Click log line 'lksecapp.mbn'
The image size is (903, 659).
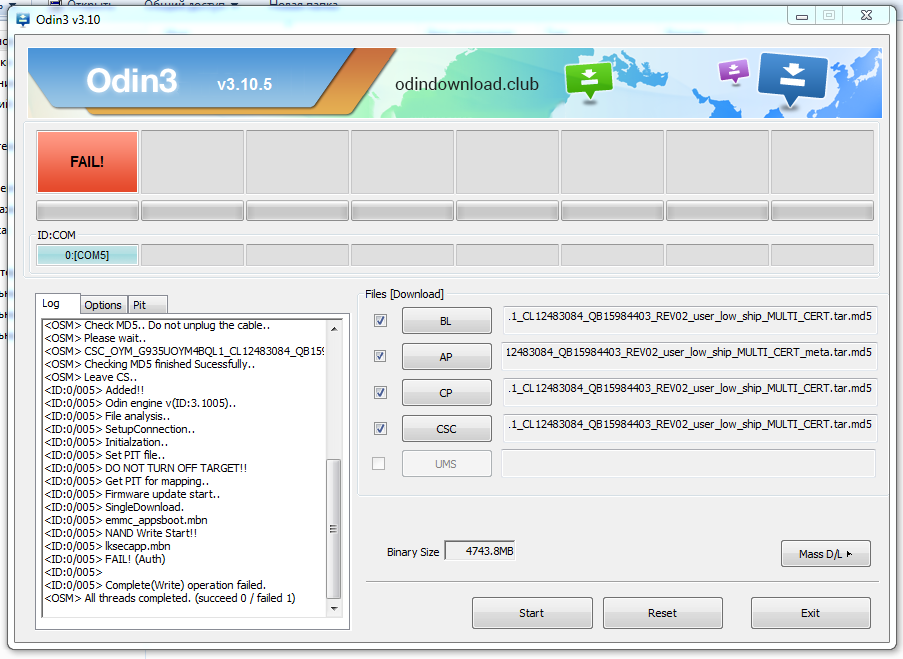(137, 546)
